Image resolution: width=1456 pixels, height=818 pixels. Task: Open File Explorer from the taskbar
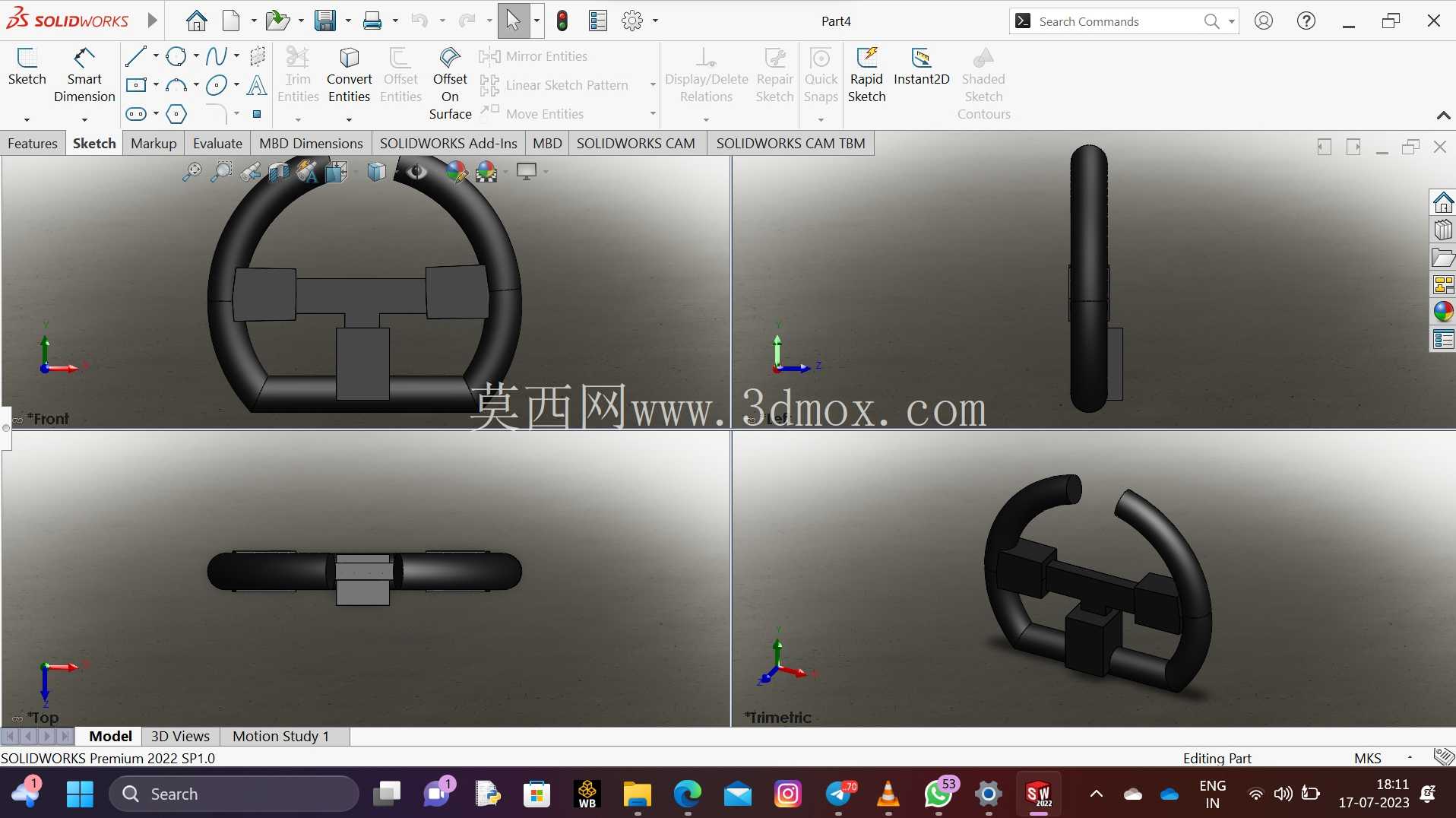(638, 794)
